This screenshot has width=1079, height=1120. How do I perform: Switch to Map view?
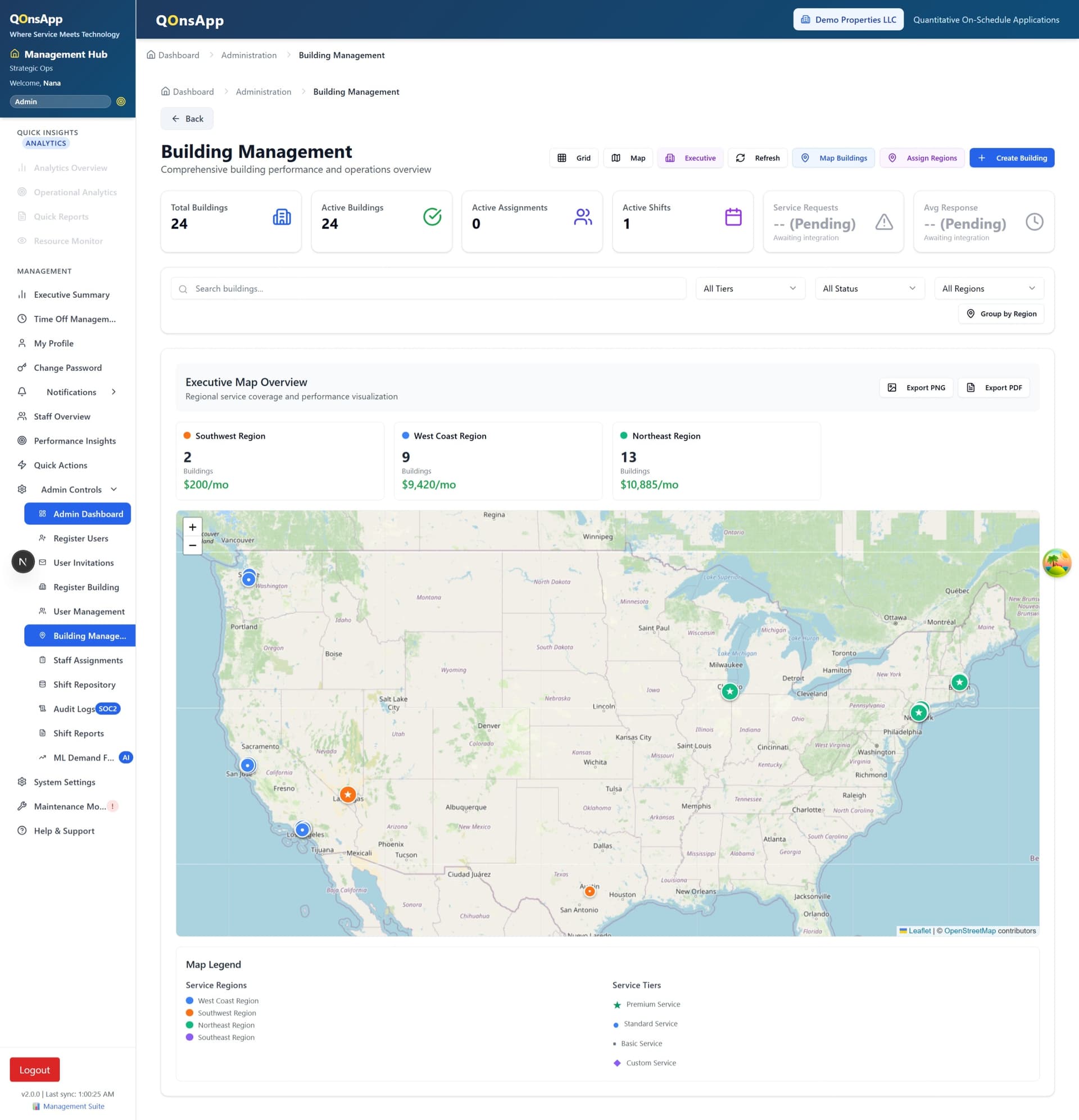(628, 158)
